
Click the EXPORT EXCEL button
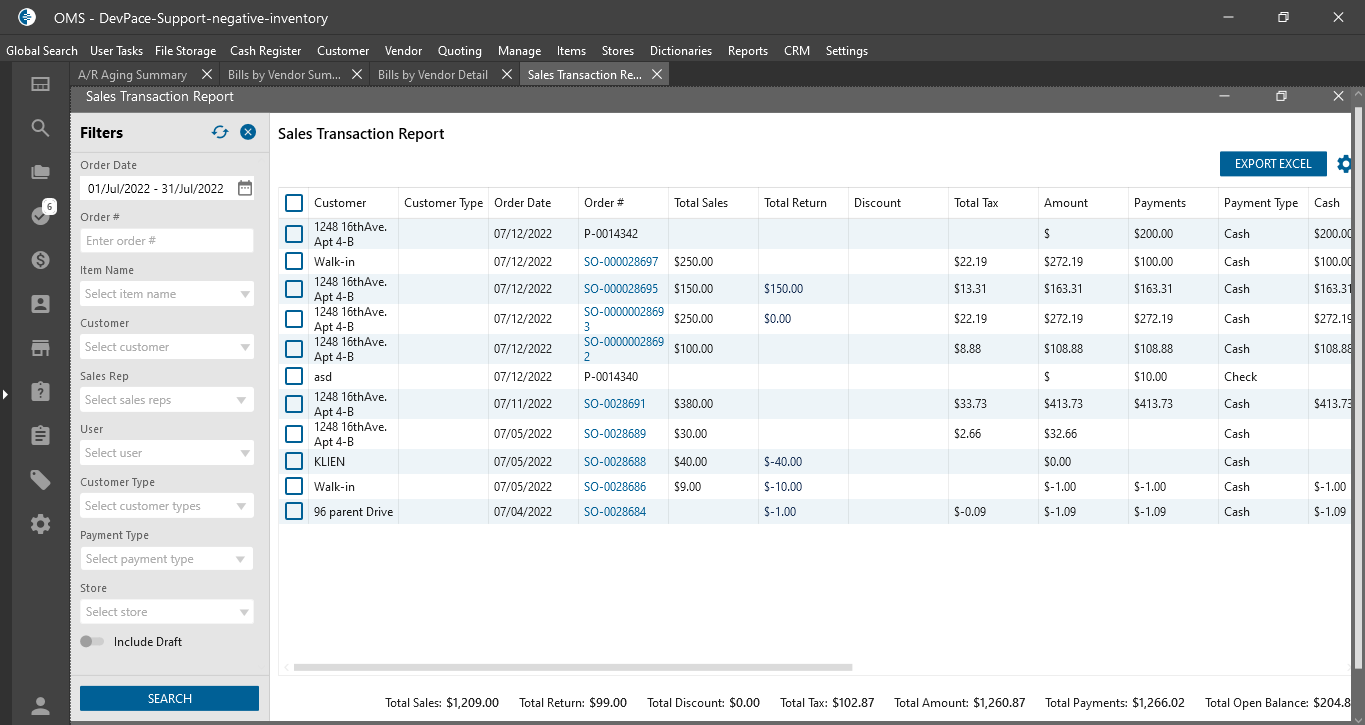click(1272, 164)
